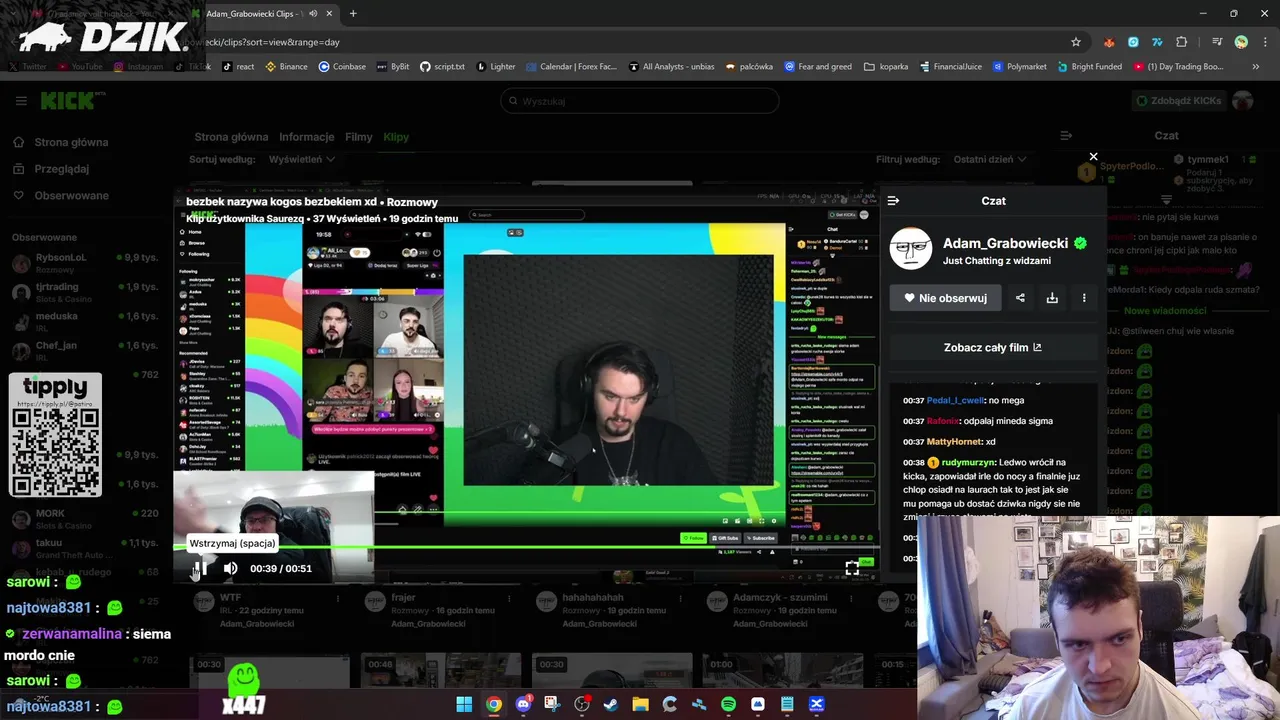Open Spotify from the taskbar
Image resolution: width=1280 pixels, height=720 pixels.
coord(728,704)
